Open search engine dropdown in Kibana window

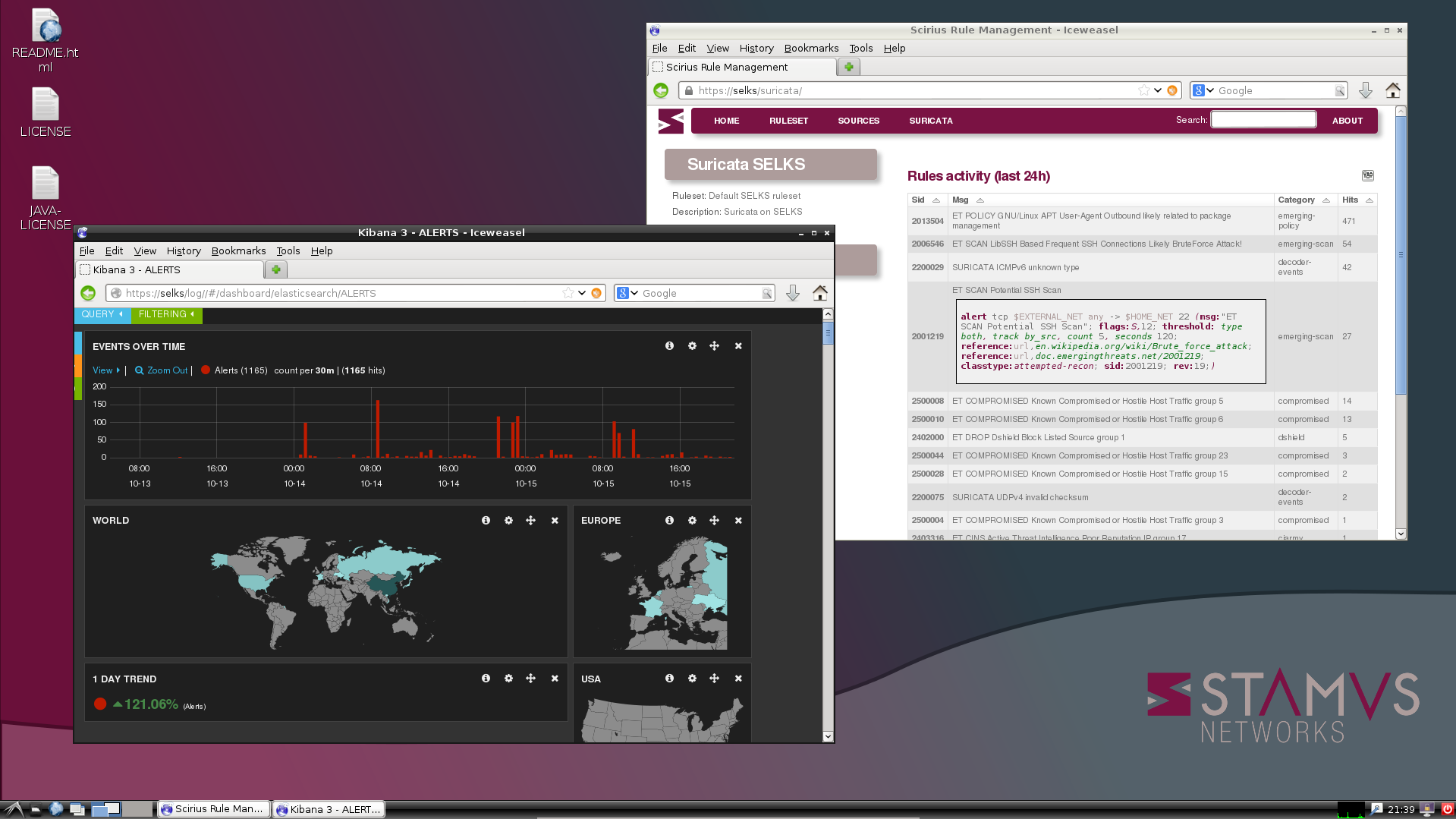coord(627,293)
